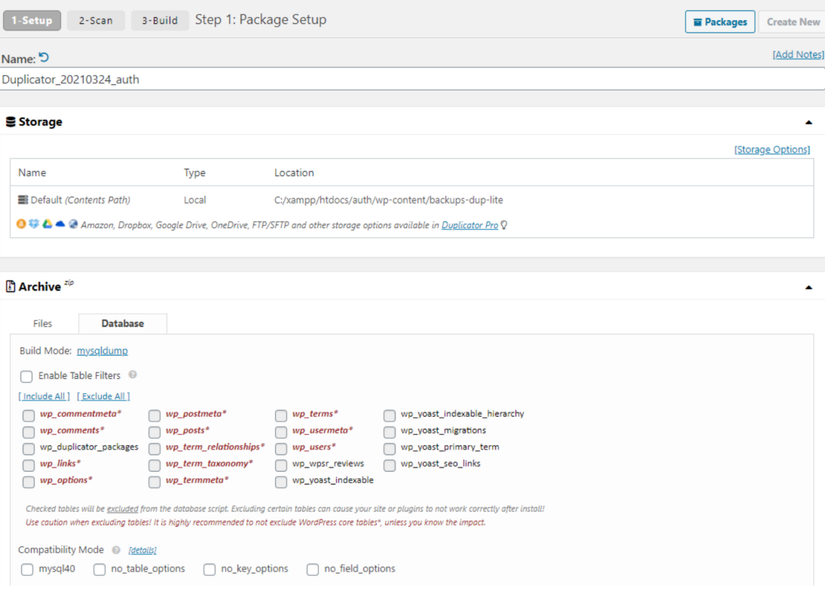Screen dimensions: 825x596
Task: Check the wp_wpsr_reviews table checkbox
Action: coord(281,465)
